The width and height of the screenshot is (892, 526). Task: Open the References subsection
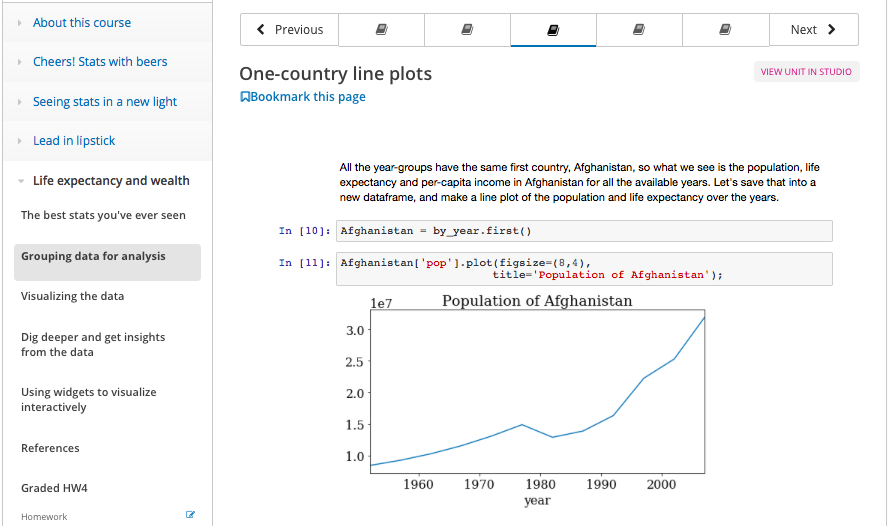[x=50, y=448]
